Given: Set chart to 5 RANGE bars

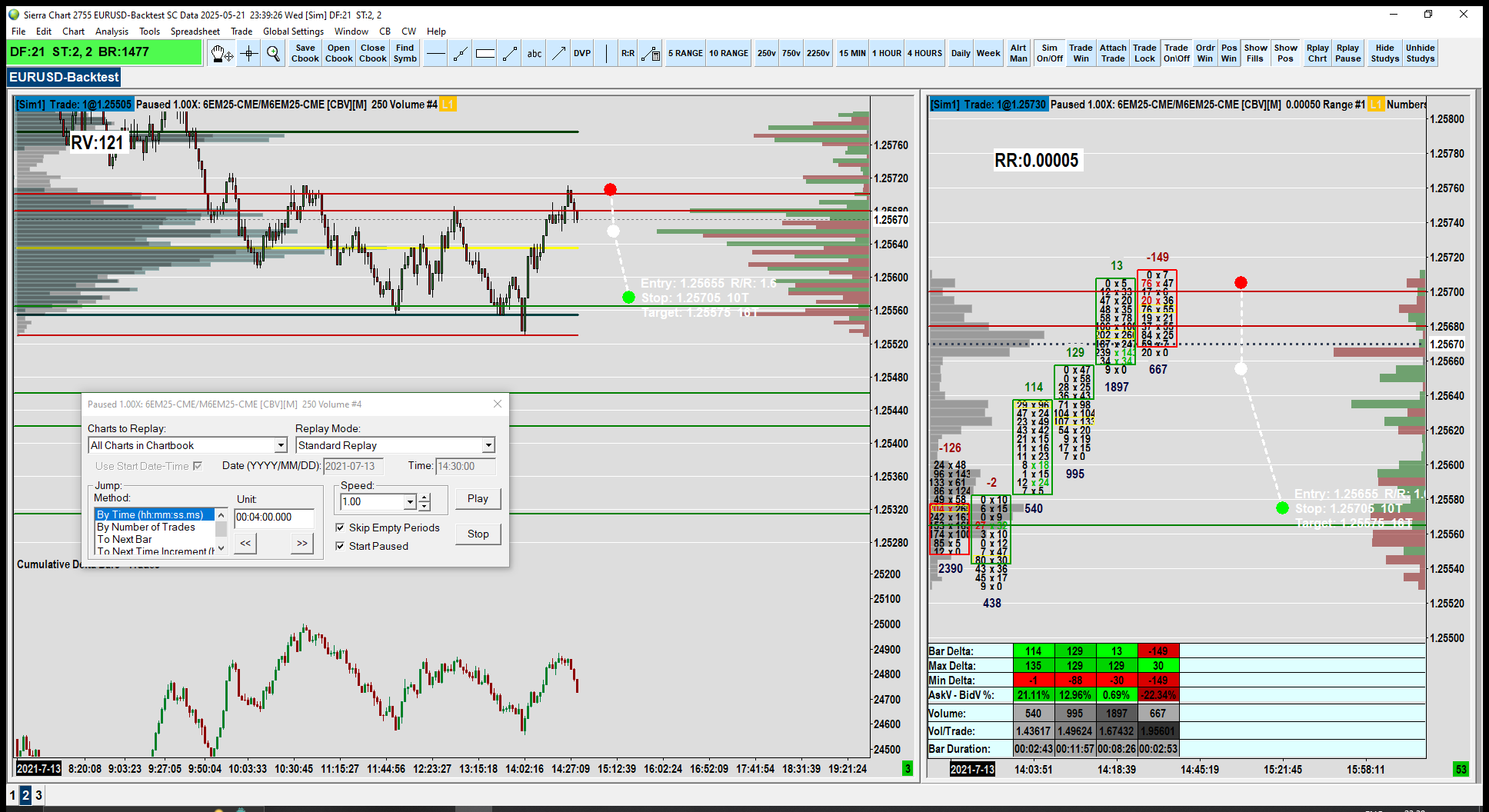Looking at the screenshot, I should (x=685, y=53).
